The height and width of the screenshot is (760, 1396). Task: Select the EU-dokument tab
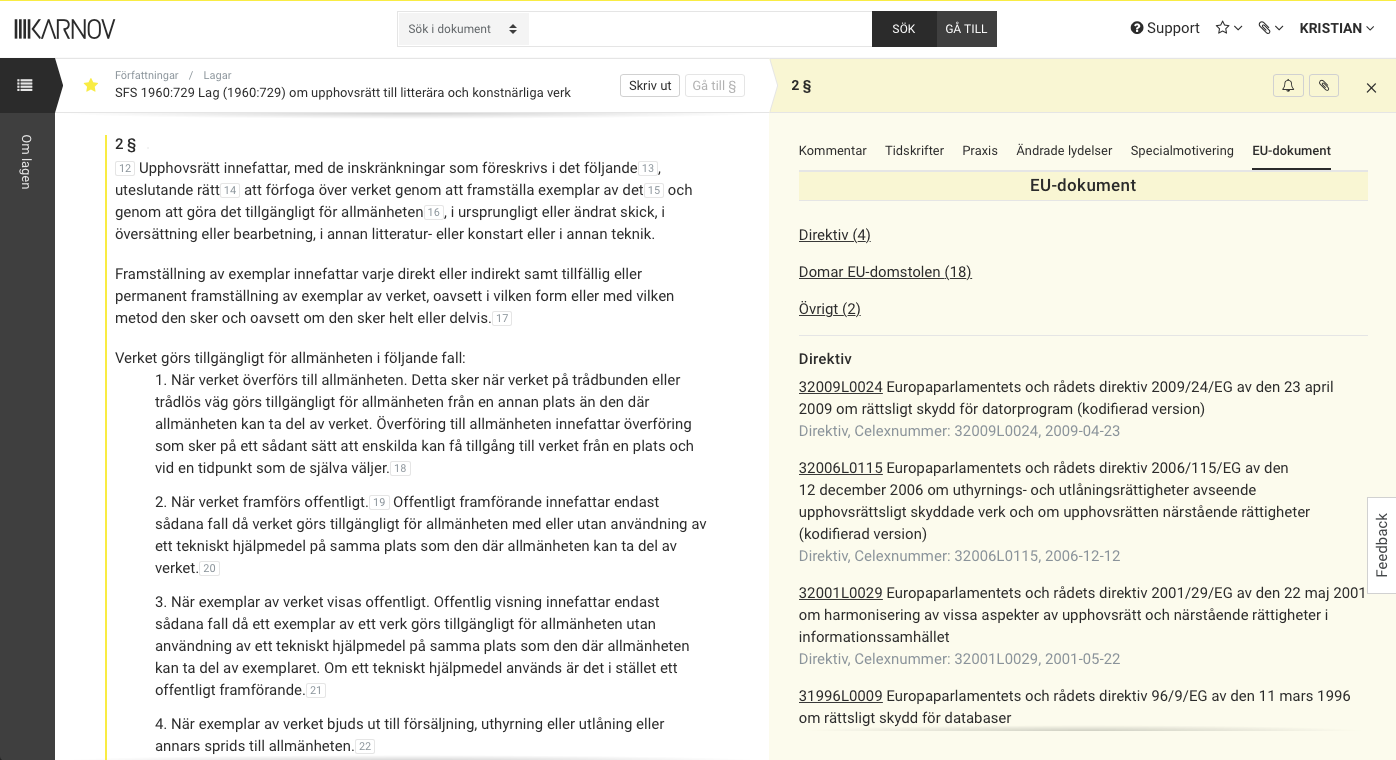[x=1291, y=151]
